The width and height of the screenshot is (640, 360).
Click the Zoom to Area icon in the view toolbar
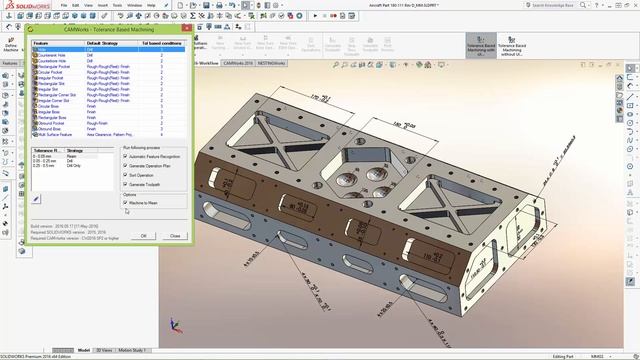(345, 64)
